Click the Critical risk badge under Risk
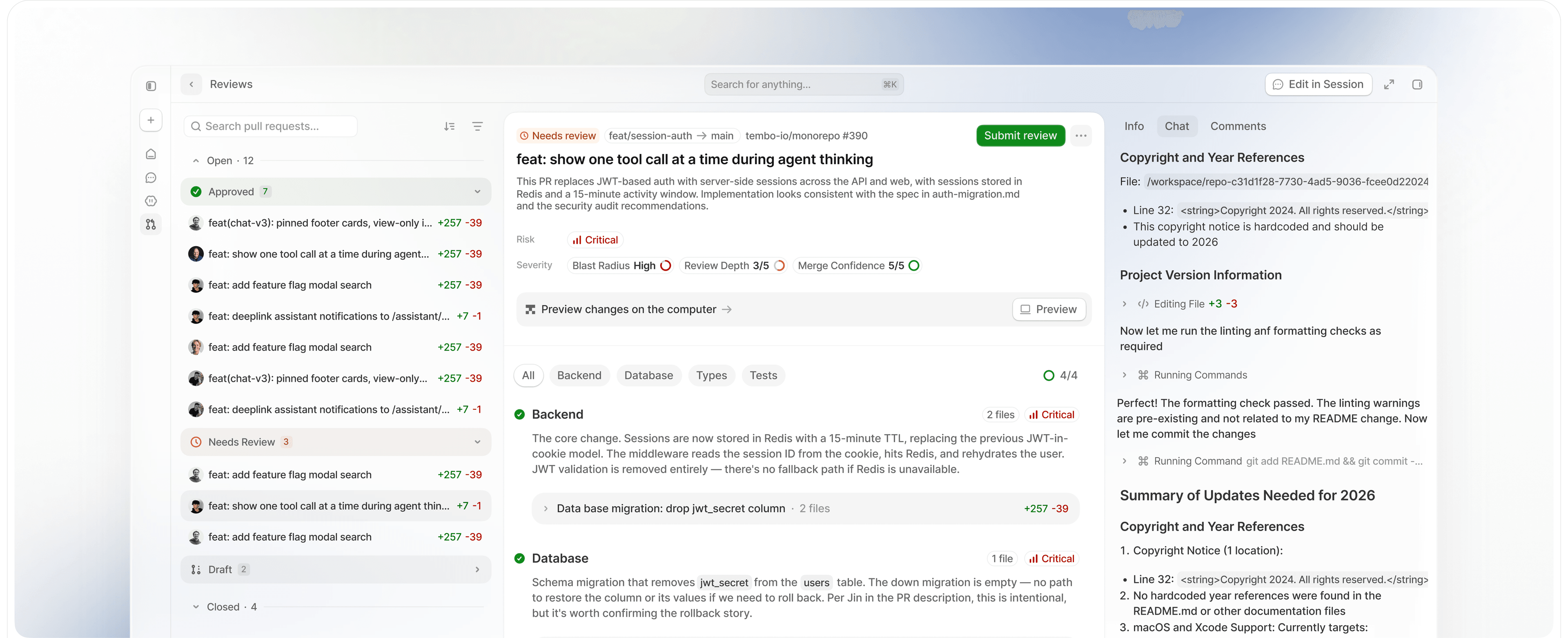 595,240
